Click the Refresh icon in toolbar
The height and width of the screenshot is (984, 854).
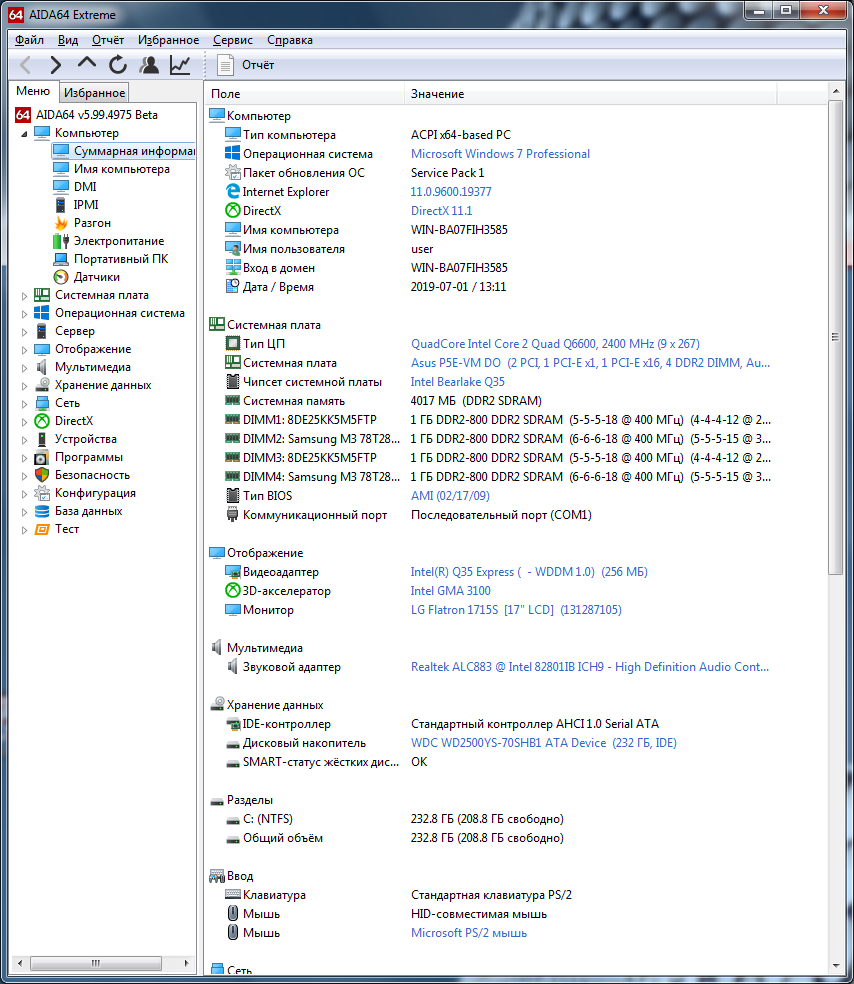click(118, 65)
